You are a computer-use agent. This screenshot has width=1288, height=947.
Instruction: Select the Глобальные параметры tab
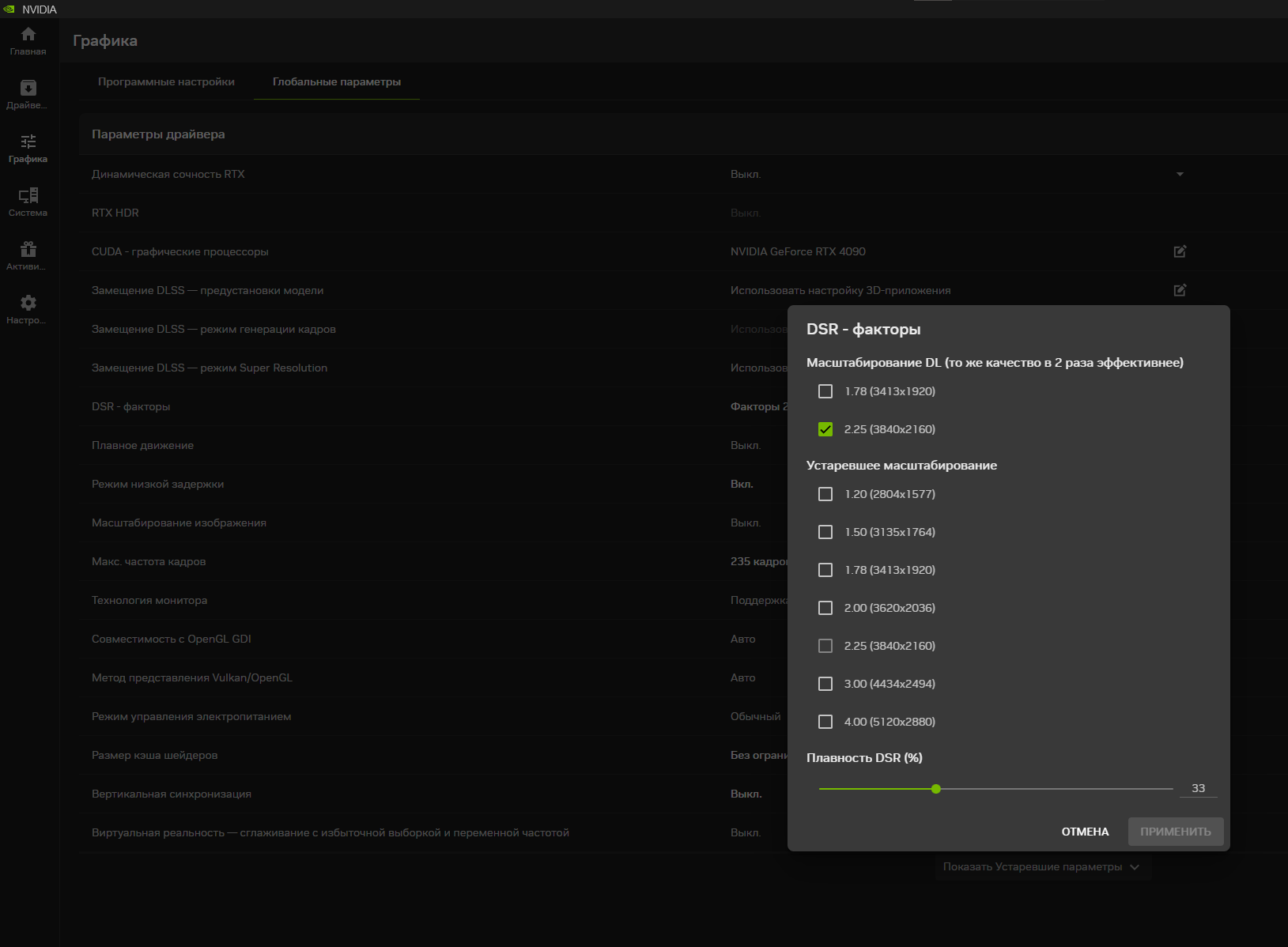pyautogui.click(x=337, y=81)
